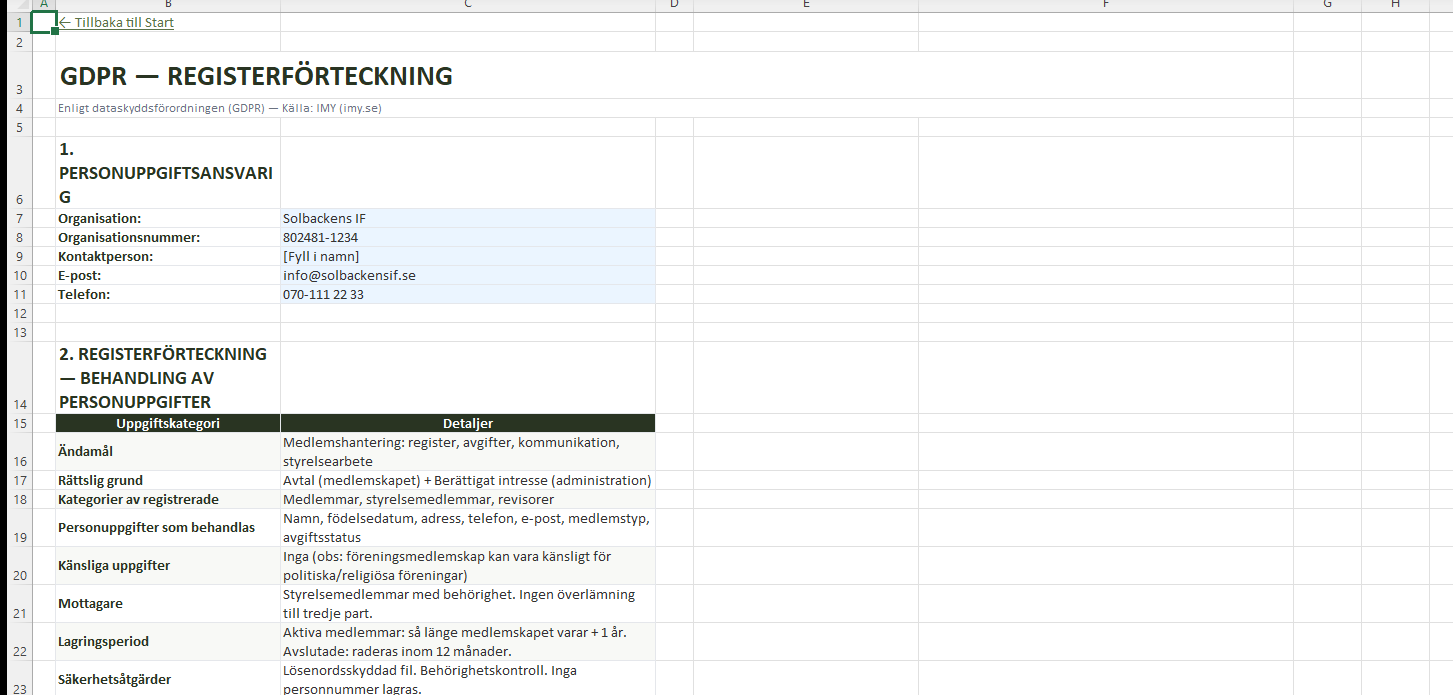This screenshot has height=695, width=1453.
Task: Click the 'Uppgiftskategori' table header cell
Action: 168,423
